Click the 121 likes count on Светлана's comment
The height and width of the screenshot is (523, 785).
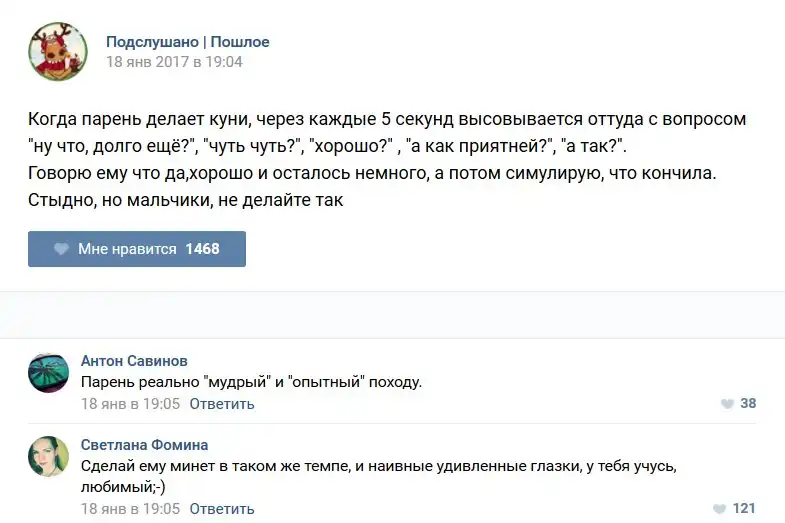click(744, 508)
